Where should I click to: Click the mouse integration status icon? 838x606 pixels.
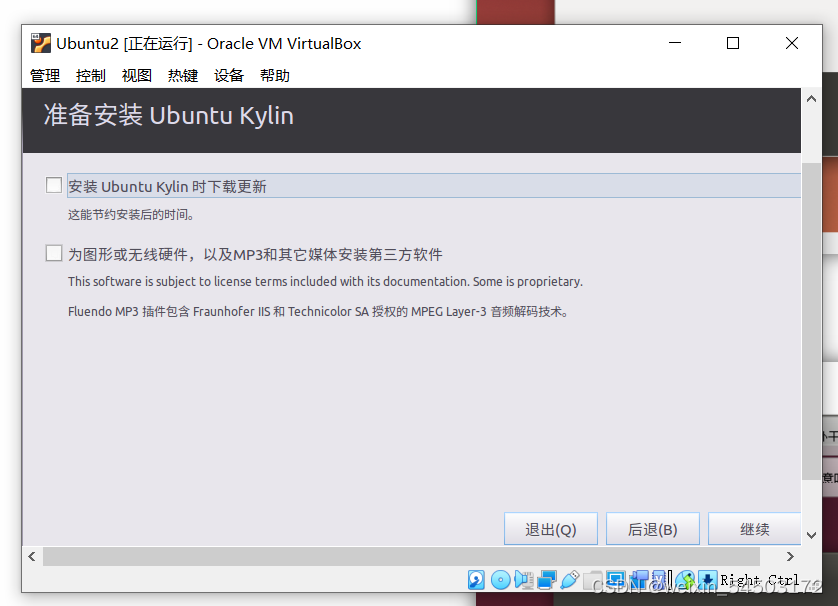tap(686, 579)
